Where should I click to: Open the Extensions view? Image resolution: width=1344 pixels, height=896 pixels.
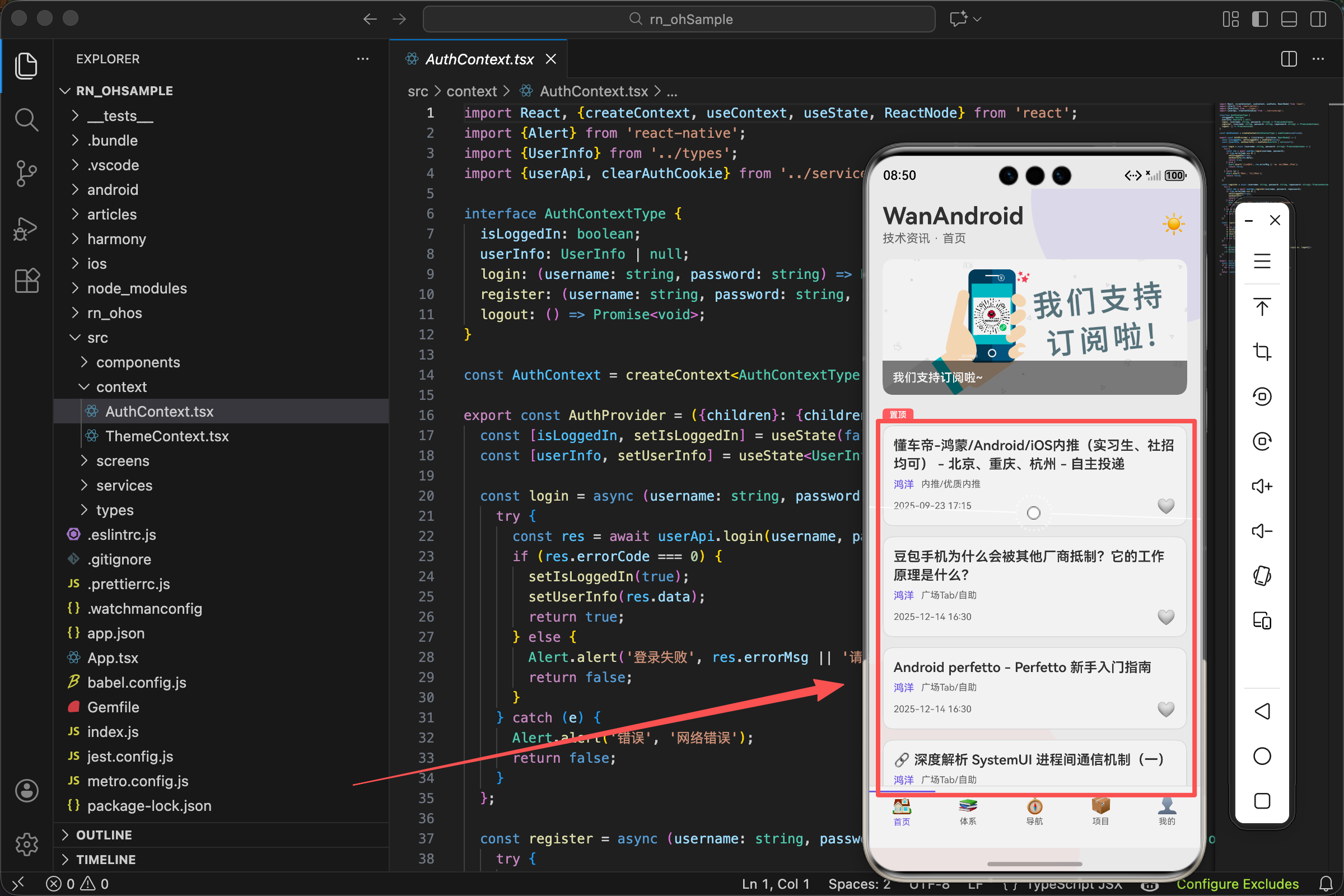[x=26, y=281]
